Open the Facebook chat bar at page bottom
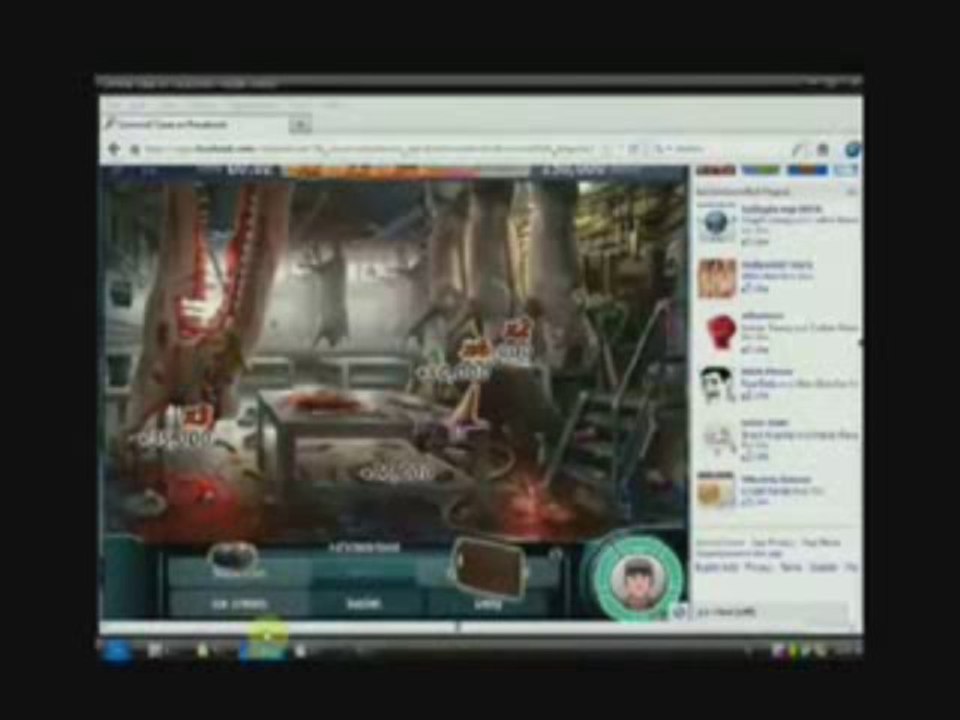Screen dimensions: 960x720 pyautogui.click(x=771, y=612)
